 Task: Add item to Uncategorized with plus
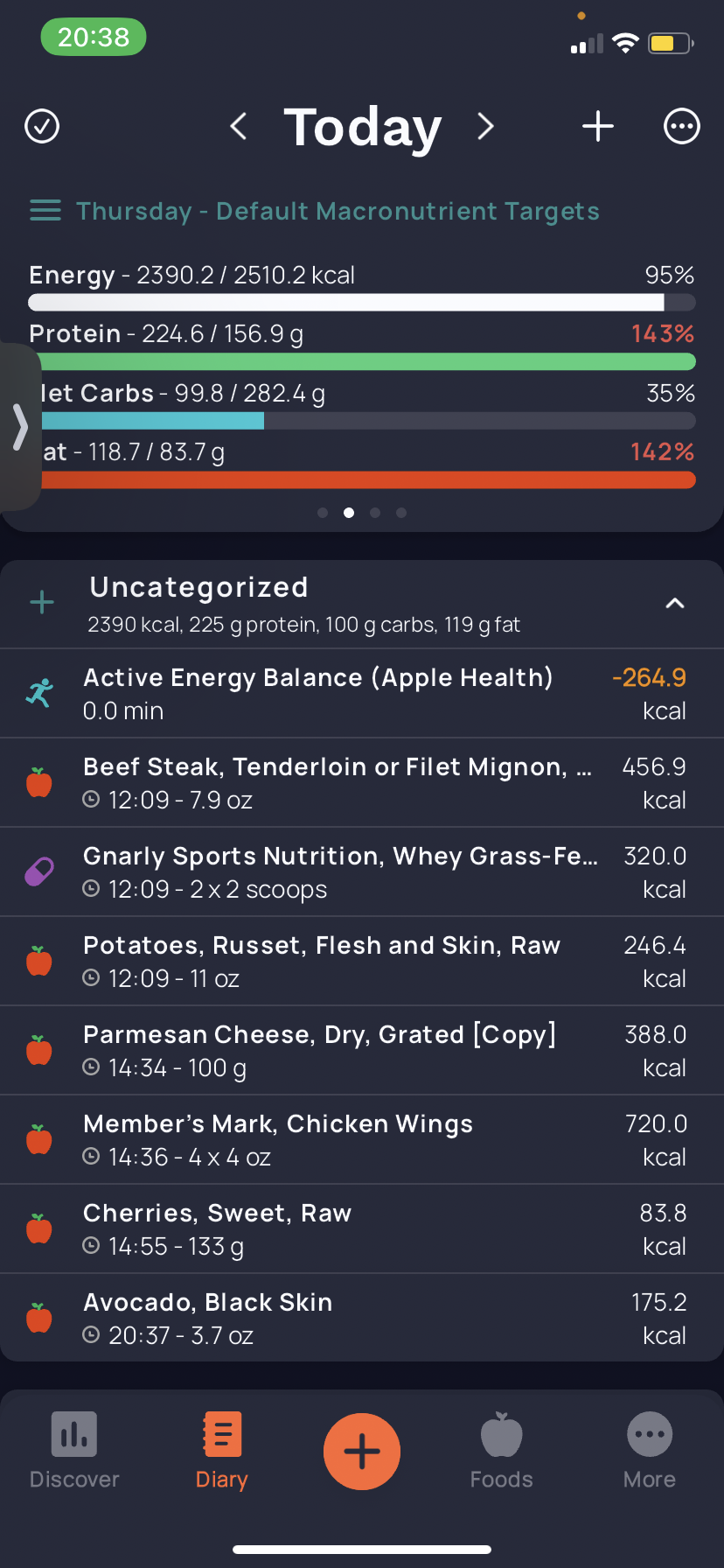point(42,602)
